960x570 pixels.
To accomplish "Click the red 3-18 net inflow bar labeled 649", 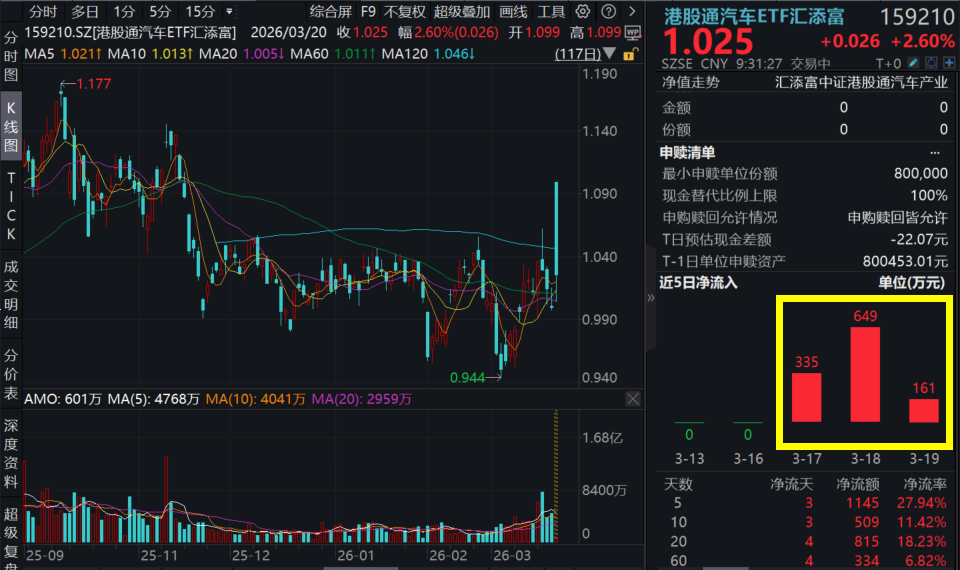I will tap(865, 374).
